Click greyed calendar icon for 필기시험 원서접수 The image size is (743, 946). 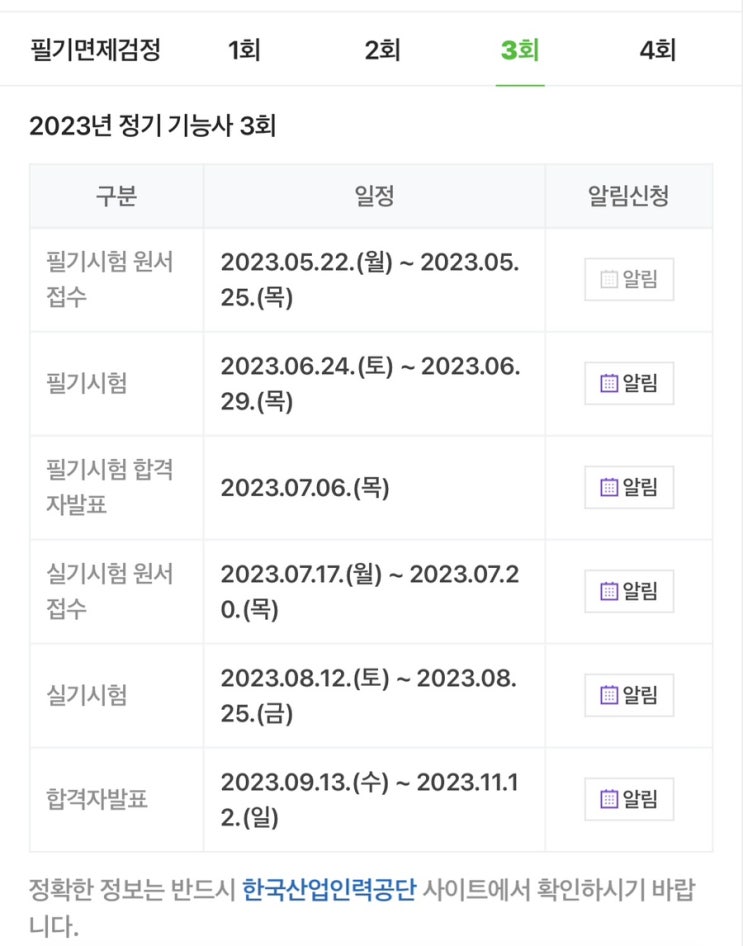(x=609, y=279)
